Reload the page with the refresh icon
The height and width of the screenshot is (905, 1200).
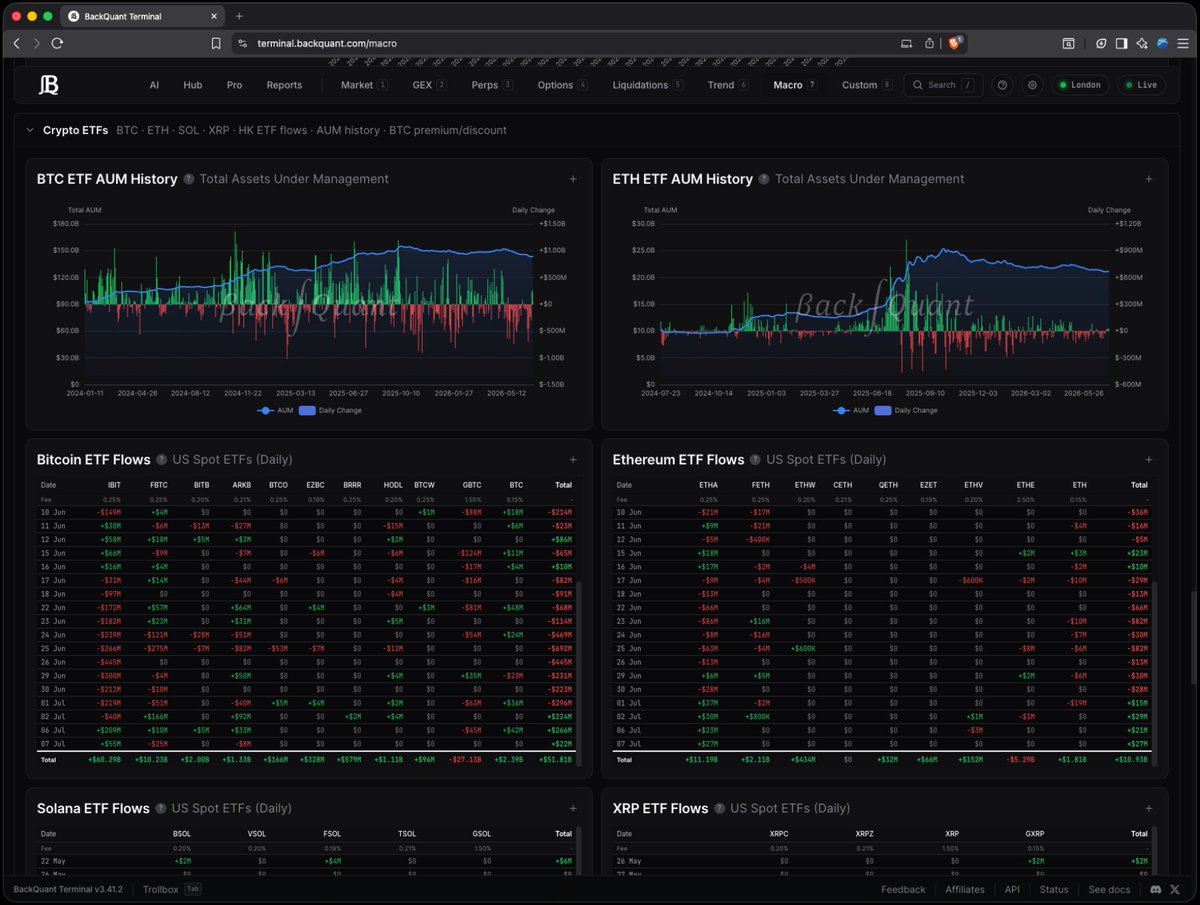[x=58, y=43]
